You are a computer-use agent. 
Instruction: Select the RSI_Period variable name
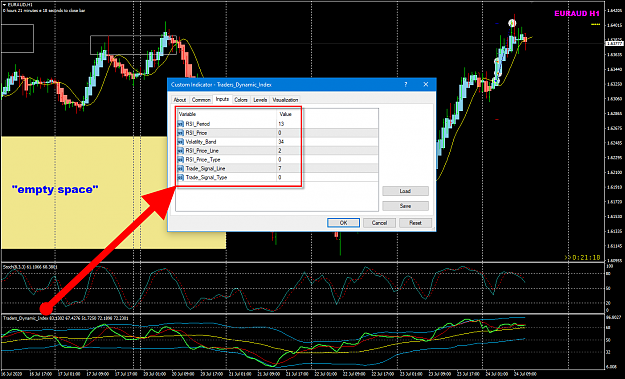(198, 124)
